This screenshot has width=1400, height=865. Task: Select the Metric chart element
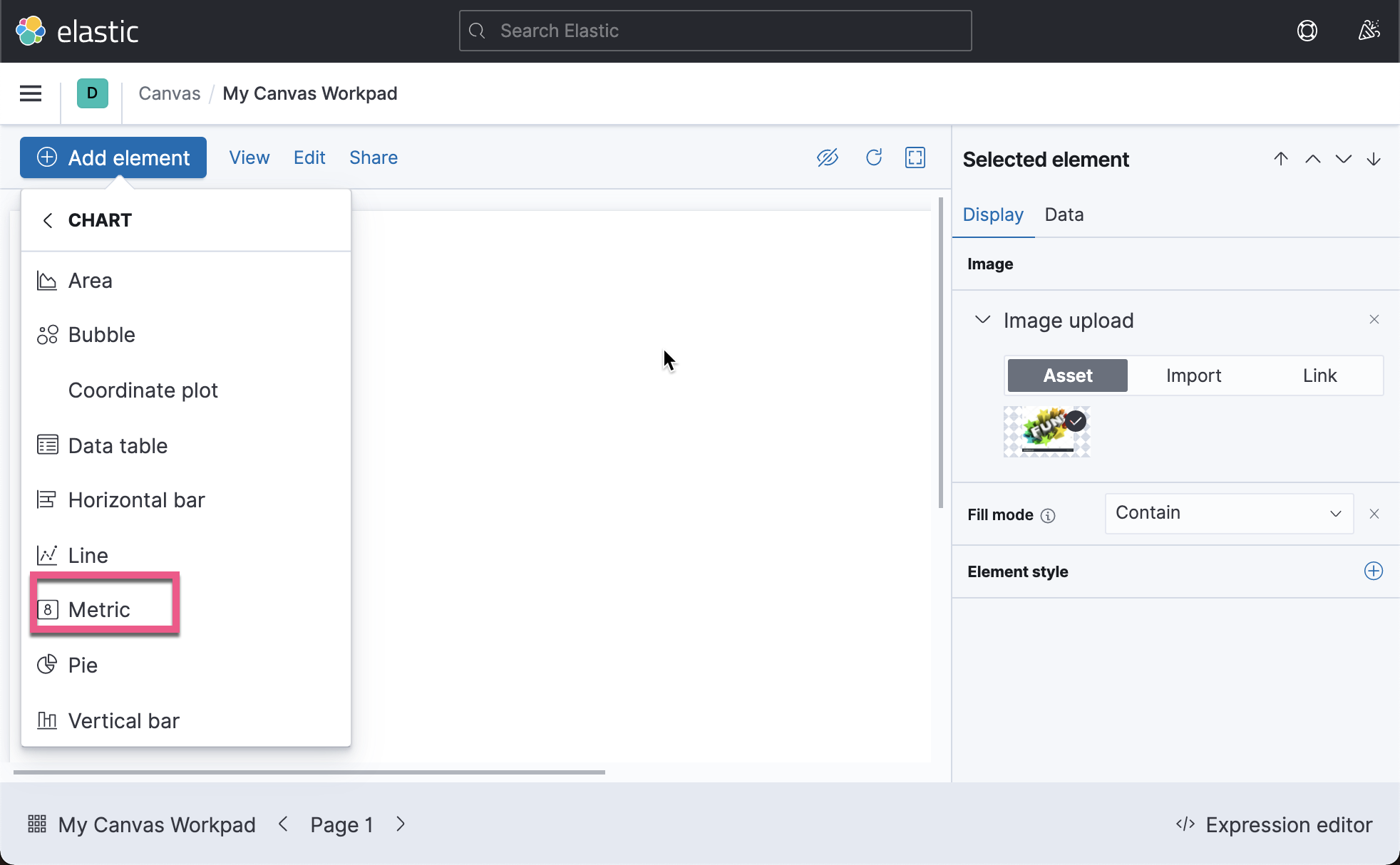(x=98, y=609)
